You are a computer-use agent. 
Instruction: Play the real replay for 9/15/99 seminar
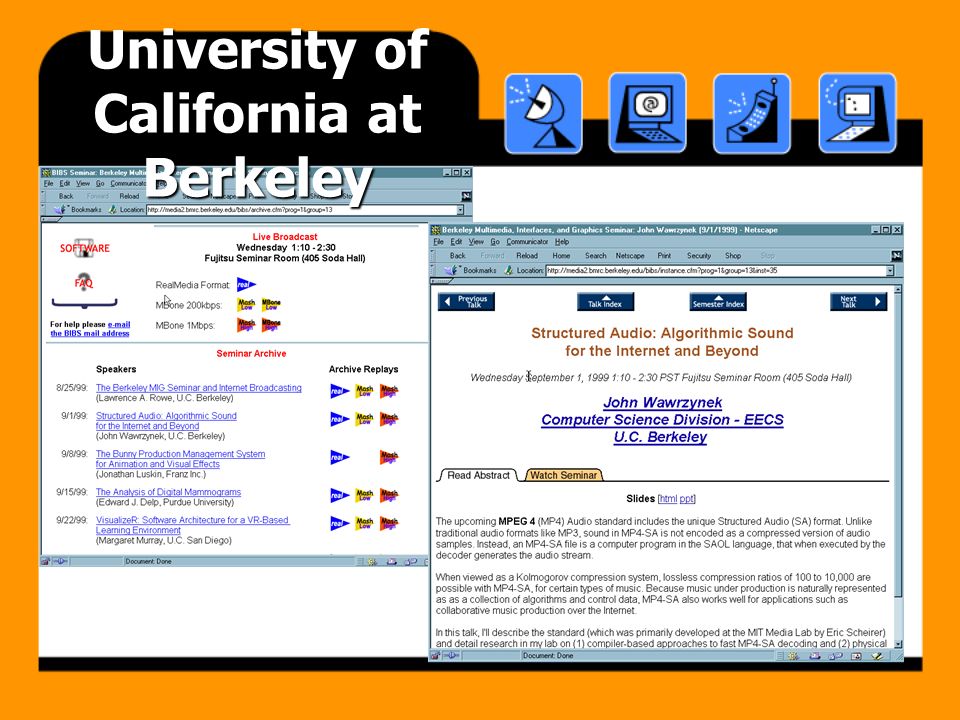click(340, 495)
